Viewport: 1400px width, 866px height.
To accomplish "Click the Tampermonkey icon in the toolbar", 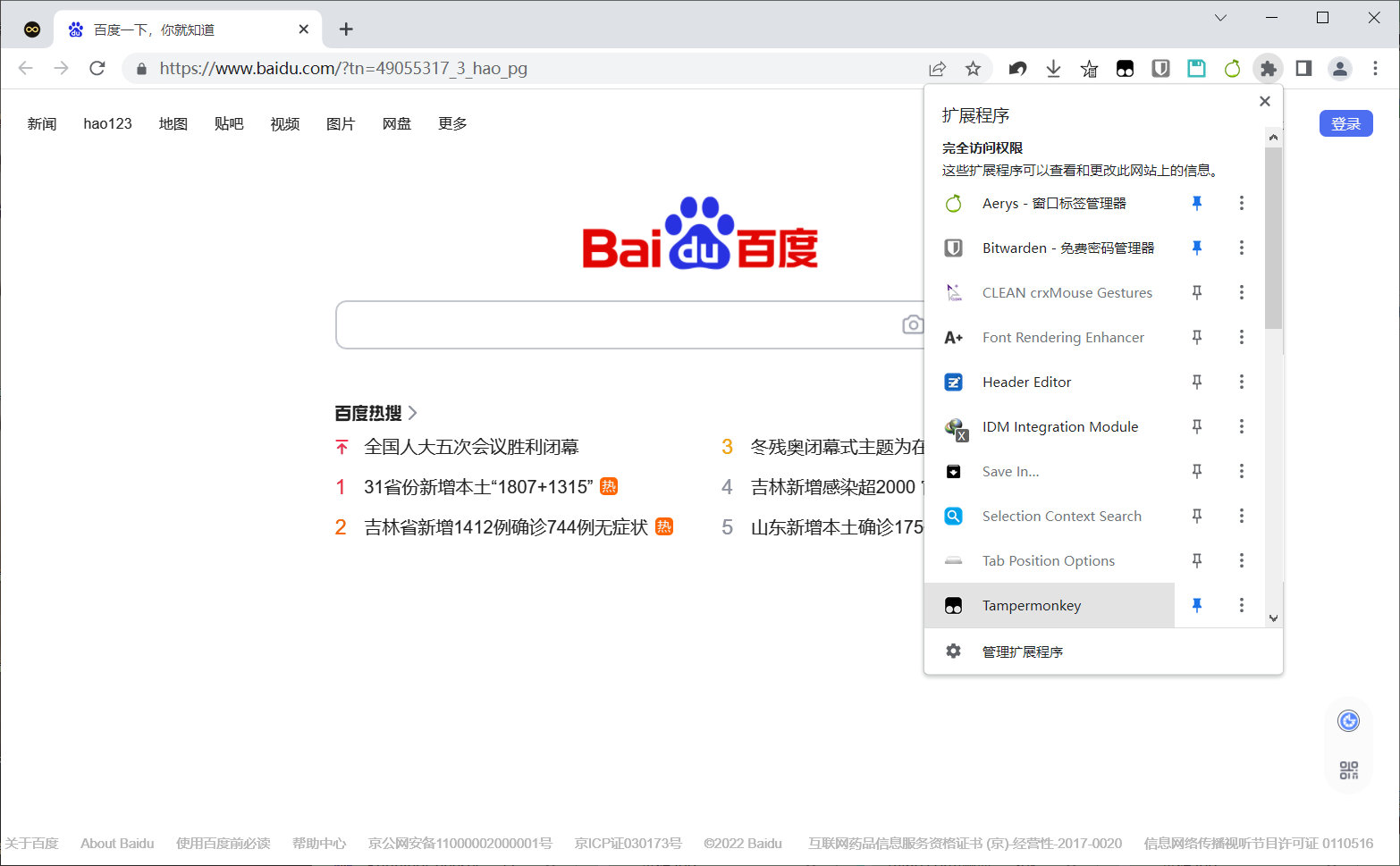I will coord(1125,69).
